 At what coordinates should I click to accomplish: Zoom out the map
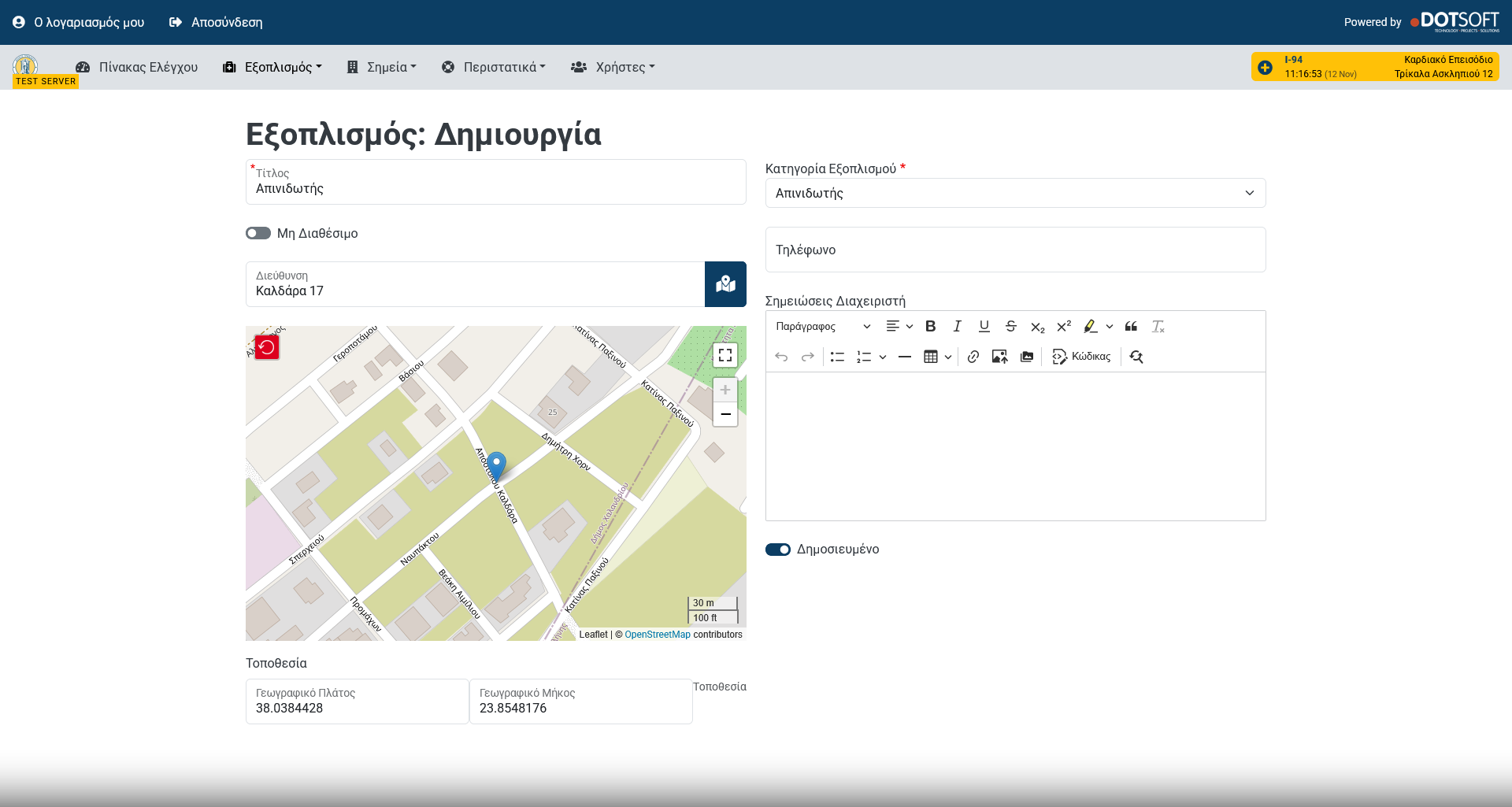(724, 414)
